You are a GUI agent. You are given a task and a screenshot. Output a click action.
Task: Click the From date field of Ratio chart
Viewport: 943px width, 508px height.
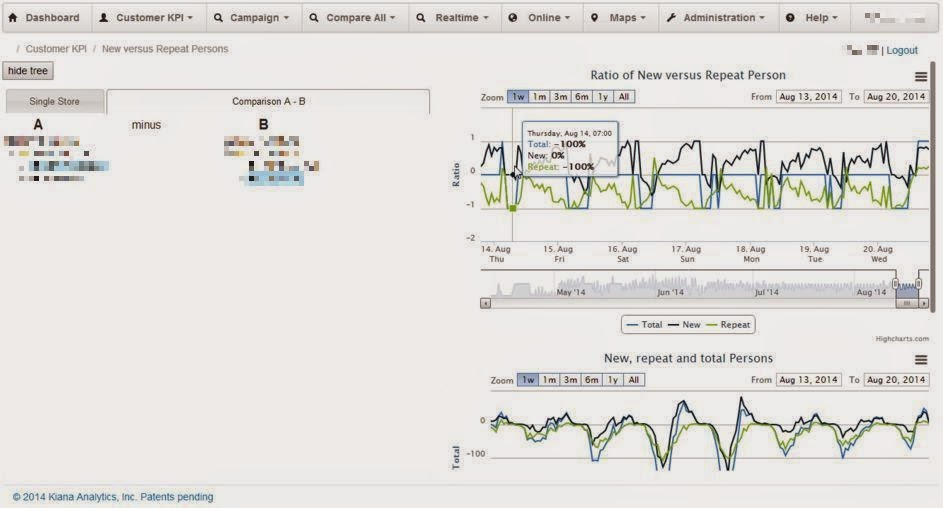click(808, 97)
